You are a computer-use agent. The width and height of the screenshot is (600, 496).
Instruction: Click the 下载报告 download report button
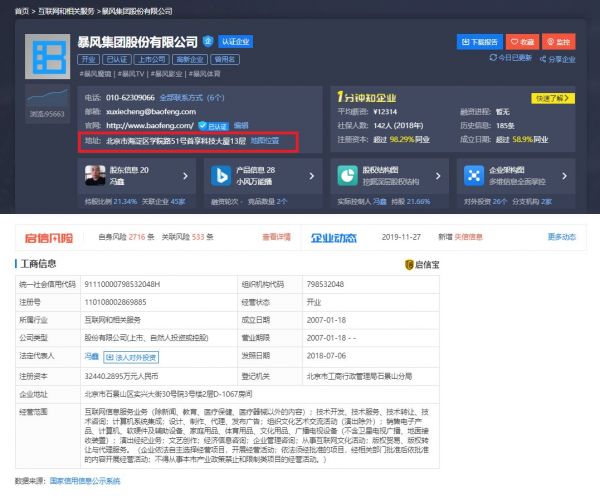(x=479, y=41)
